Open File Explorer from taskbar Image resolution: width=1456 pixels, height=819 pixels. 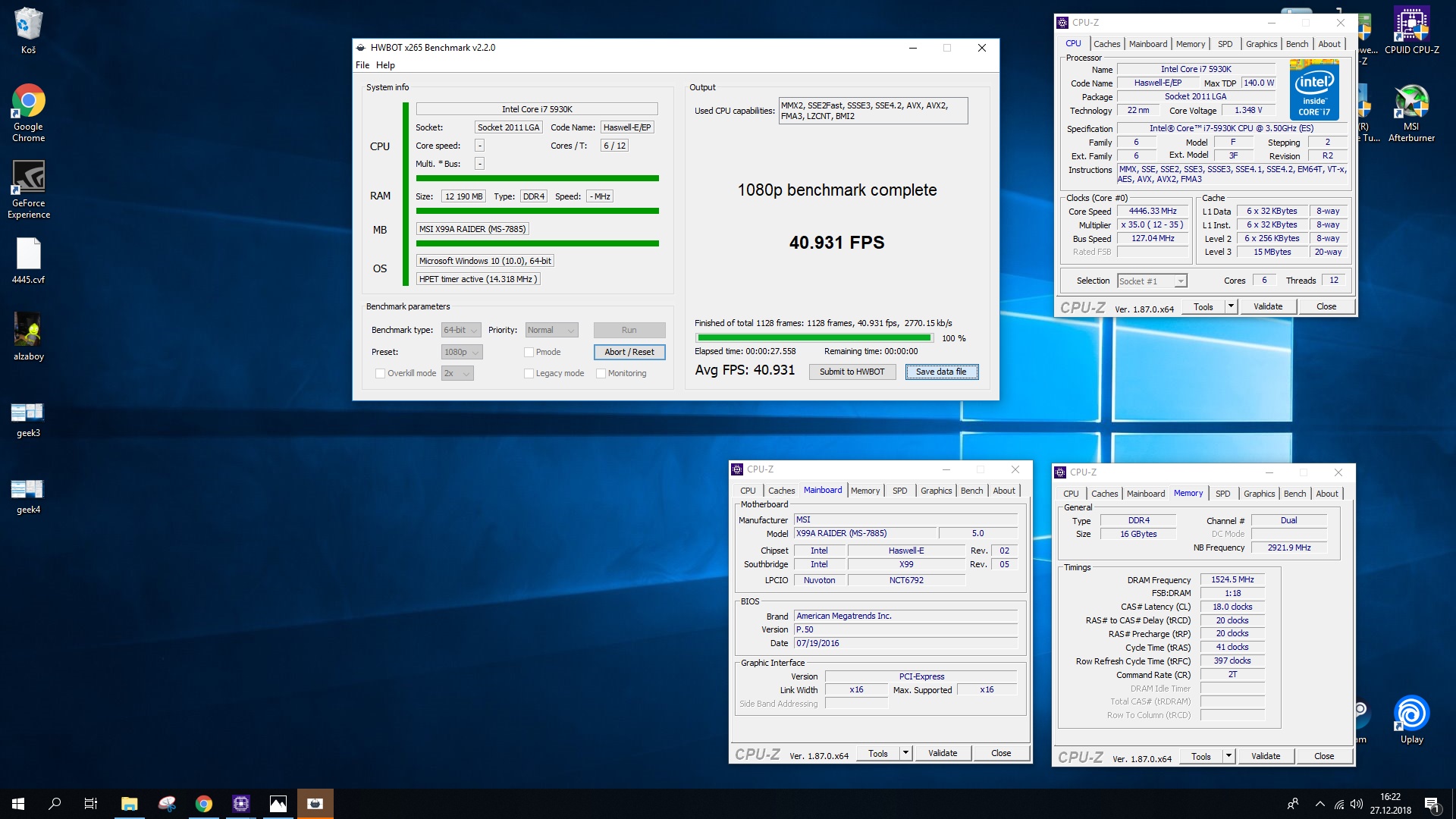(x=130, y=804)
